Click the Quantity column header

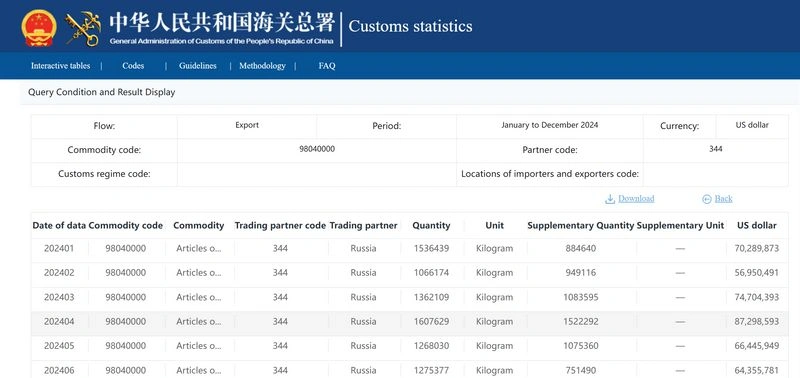click(x=431, y=225)
